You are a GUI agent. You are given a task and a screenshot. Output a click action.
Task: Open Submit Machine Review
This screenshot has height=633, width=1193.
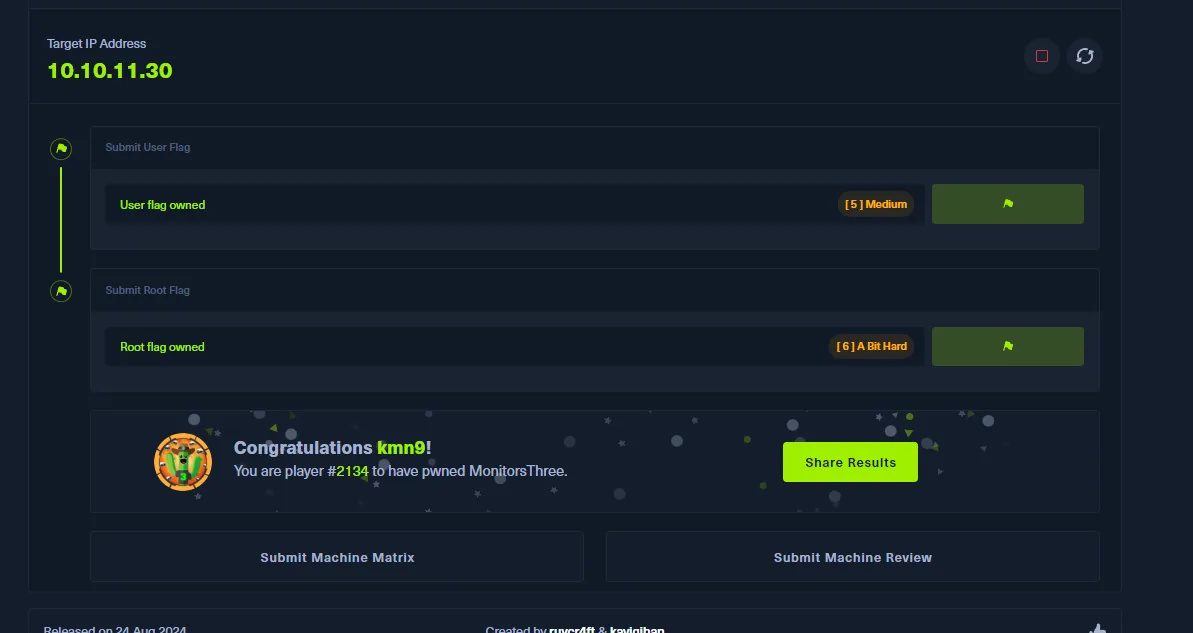click(852, 557)
